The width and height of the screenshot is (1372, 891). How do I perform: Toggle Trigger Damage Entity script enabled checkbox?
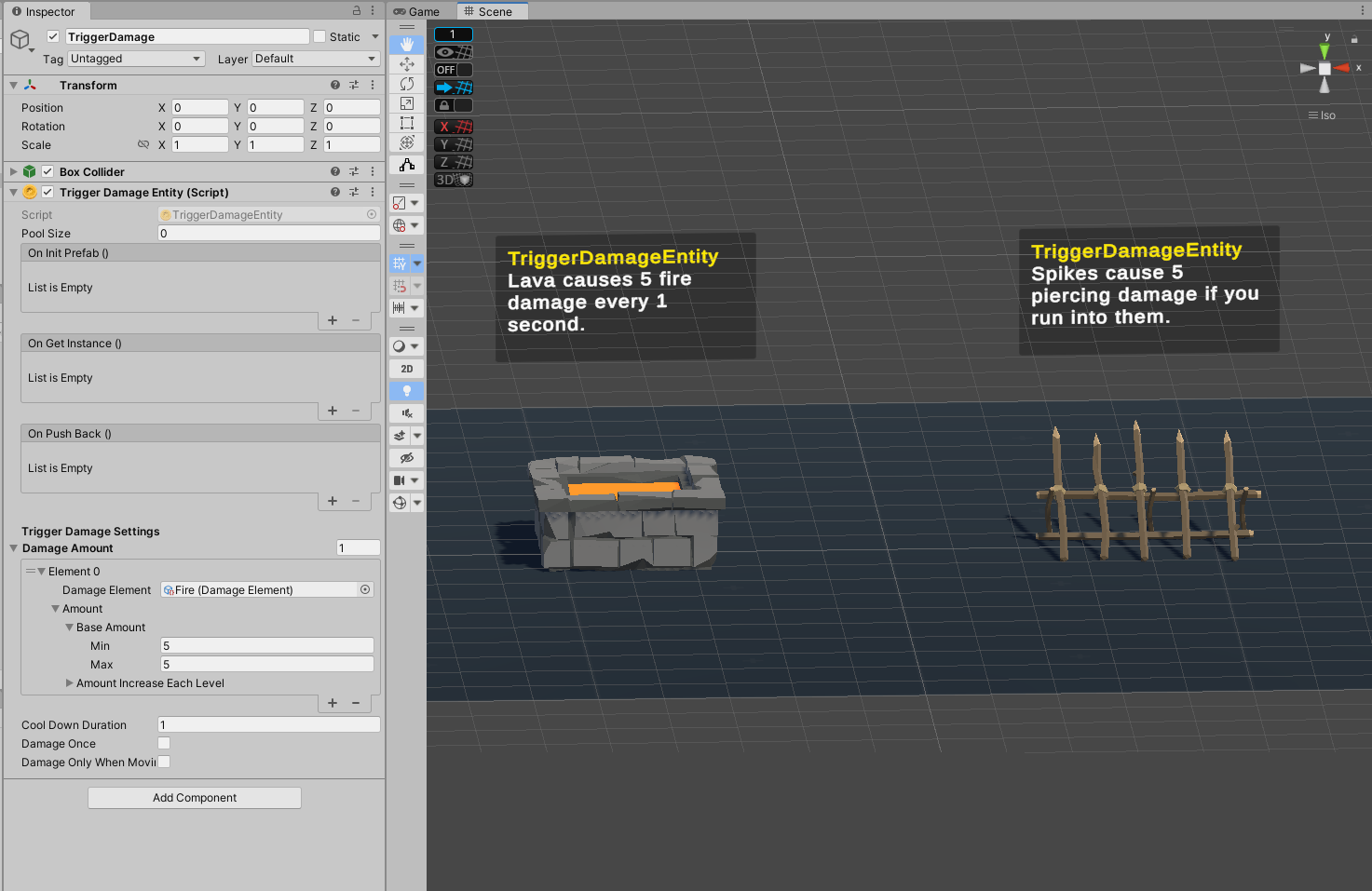pyautogui.click(x=48, y=192)
